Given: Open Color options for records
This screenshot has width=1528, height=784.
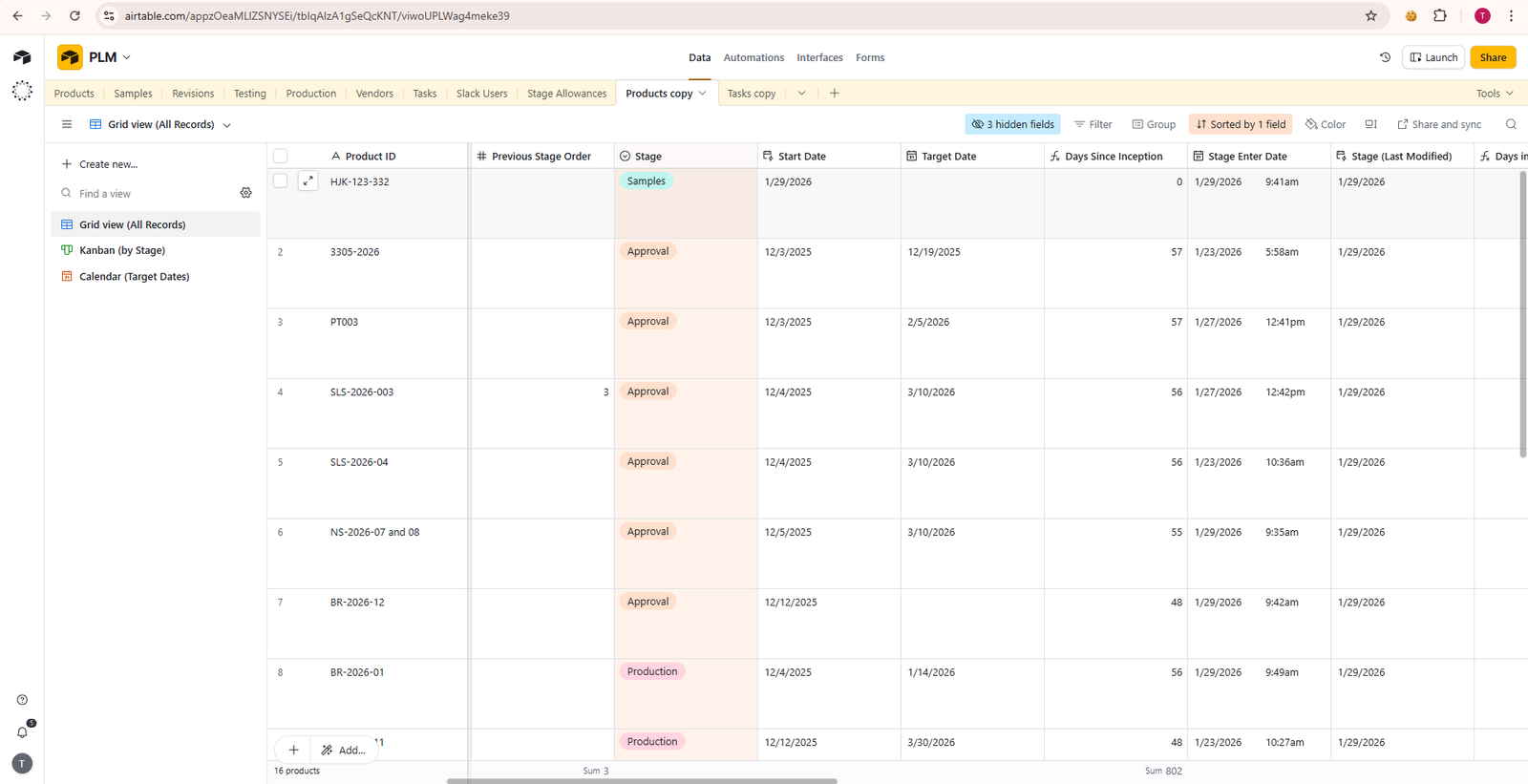Looking at the screenshot, I should tap(1326, 124).
